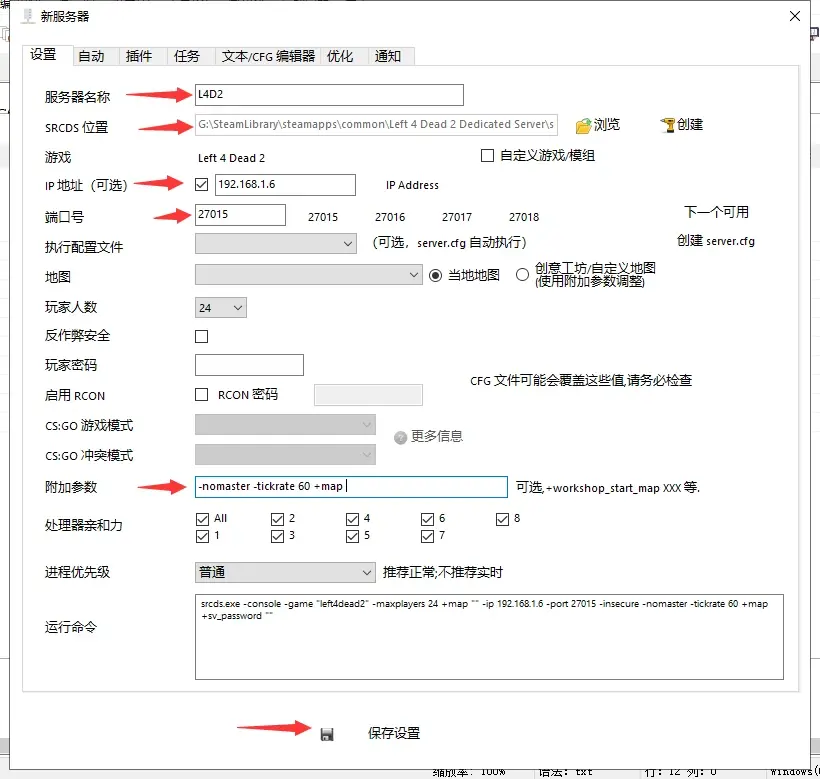
Task: Switch to the 插件 tab
Action: click(x=139, y=56)
